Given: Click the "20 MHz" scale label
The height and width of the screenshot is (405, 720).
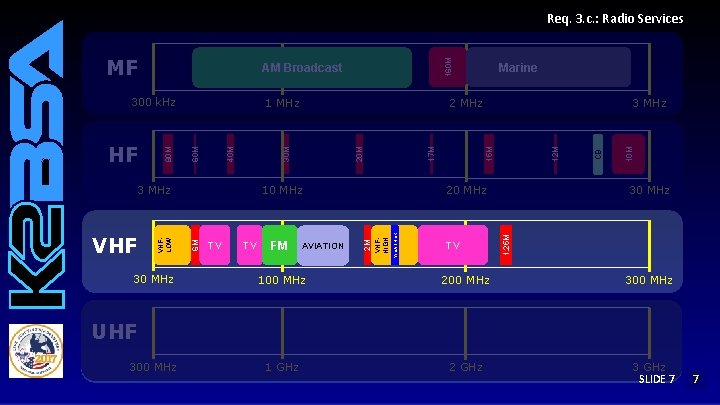Looking at the screenshot, I should coord(466,190).
